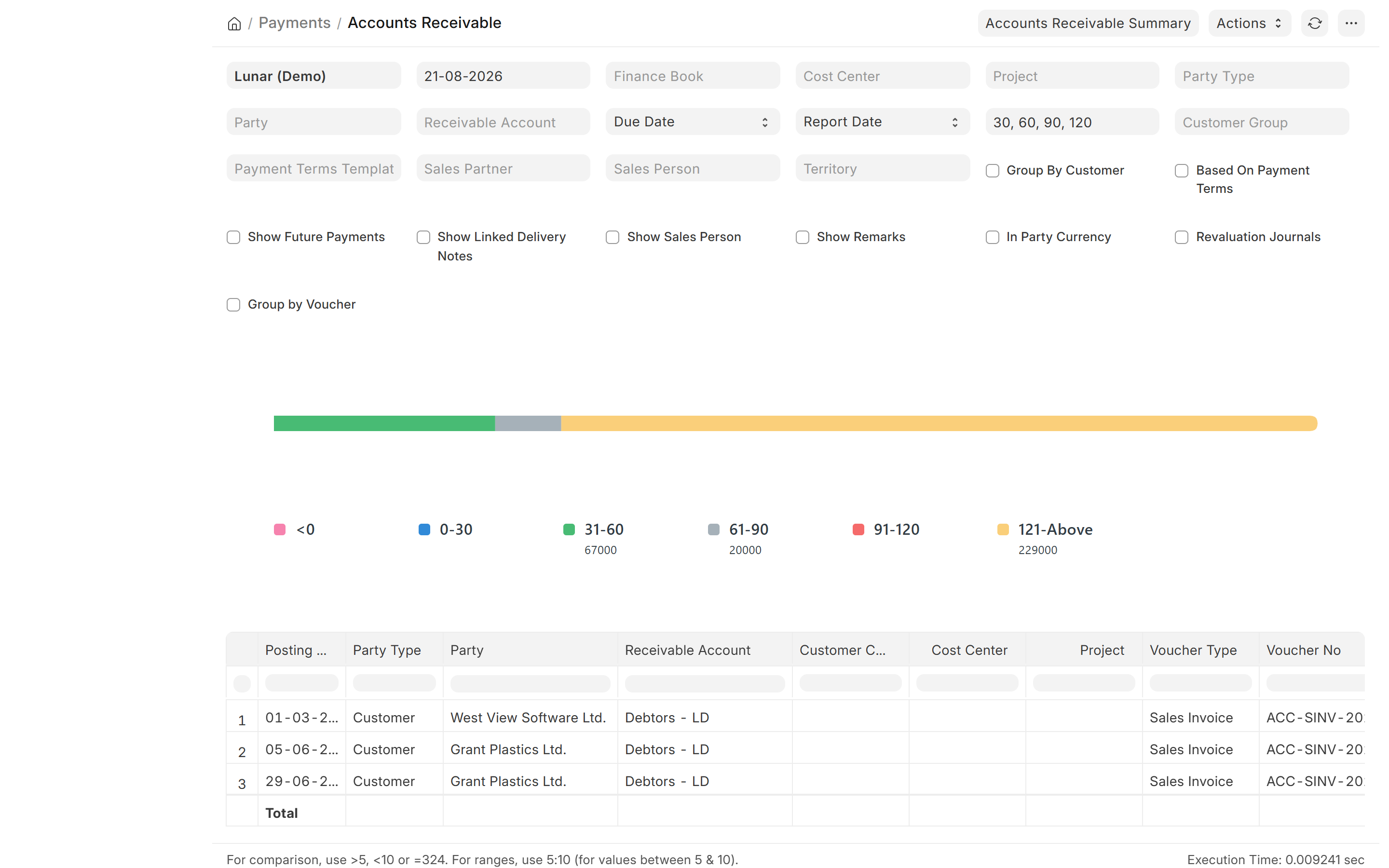
Task: Click the Customer Group filter field
Action: [1262, 122]
